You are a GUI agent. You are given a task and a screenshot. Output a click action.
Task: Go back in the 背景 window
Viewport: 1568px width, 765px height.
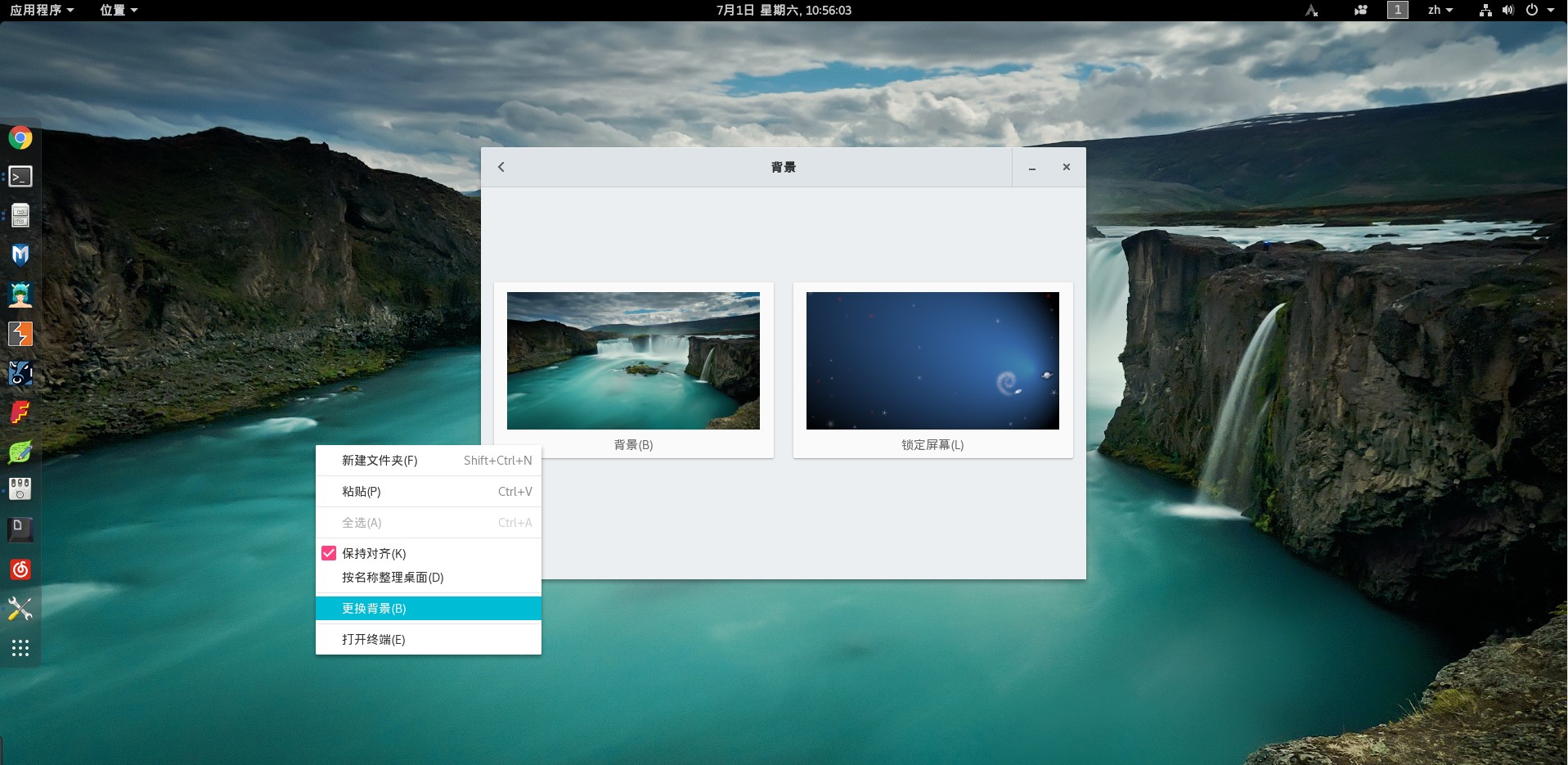501,167
